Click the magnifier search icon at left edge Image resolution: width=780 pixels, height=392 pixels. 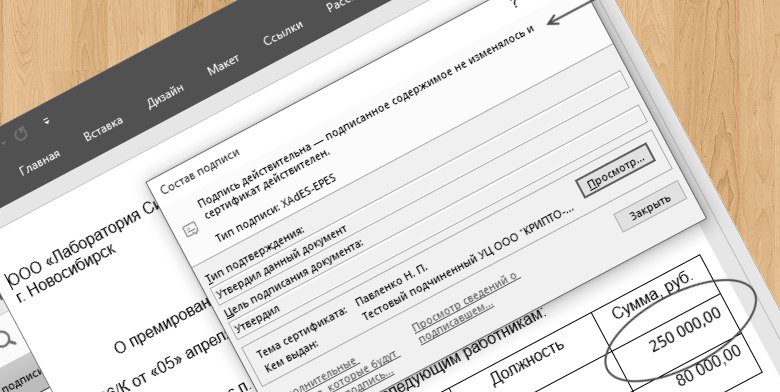6,340
